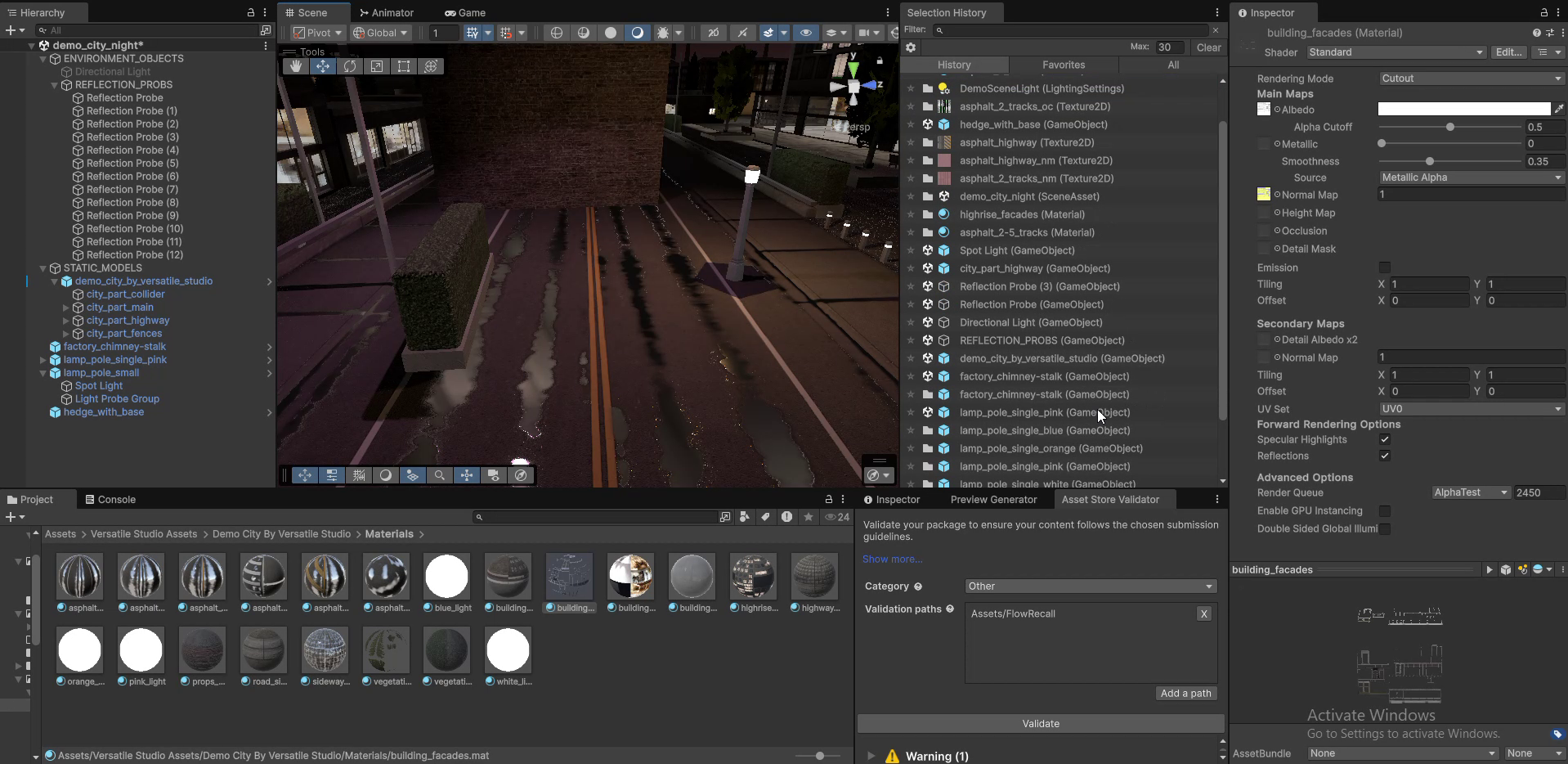
Task: Click the compass icon in bottom scene overlay
Action: click(x=521, y=475)
